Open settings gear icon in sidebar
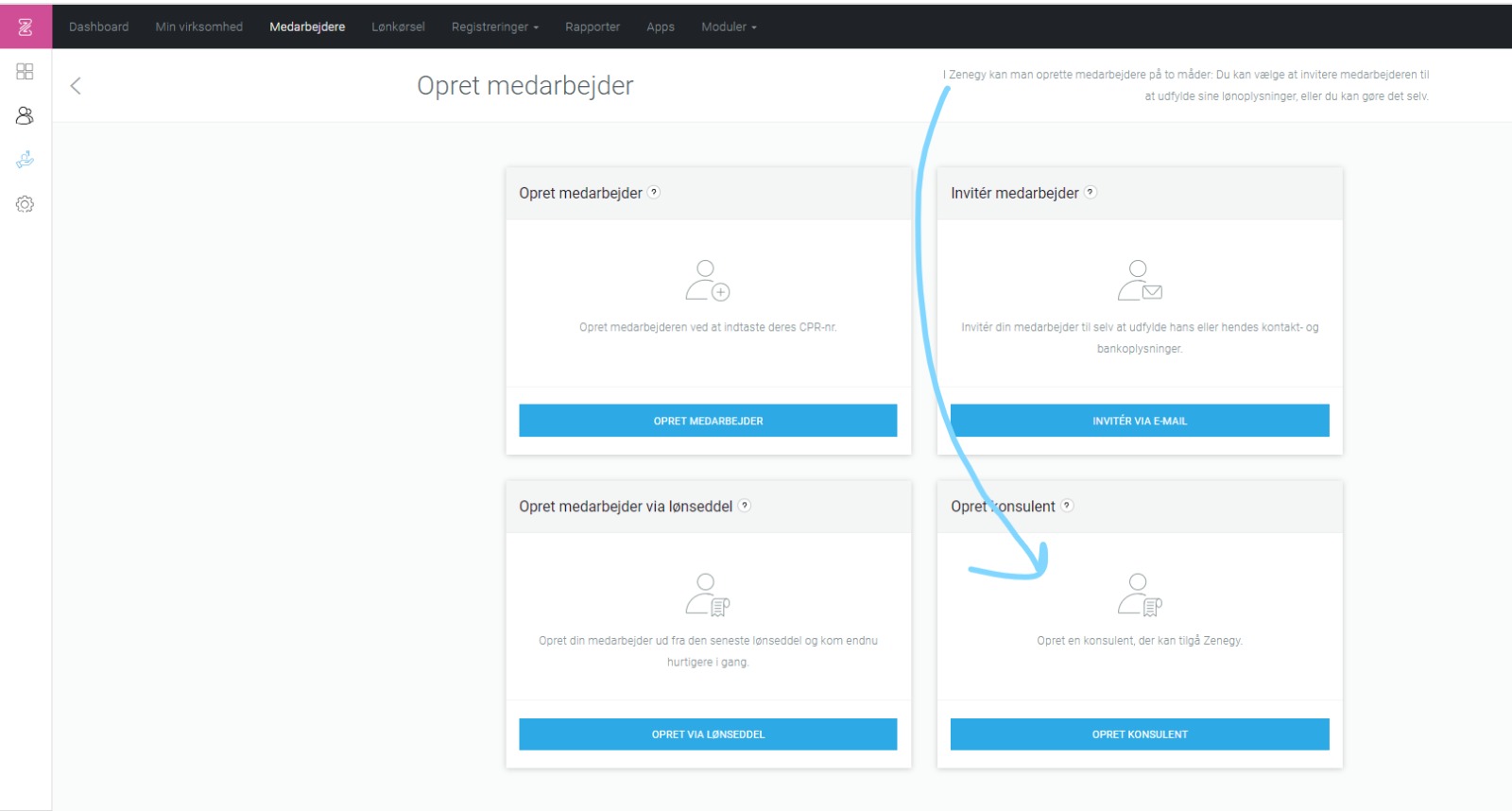The width and height of the screenshot is (1512, 811). point(26,204)
